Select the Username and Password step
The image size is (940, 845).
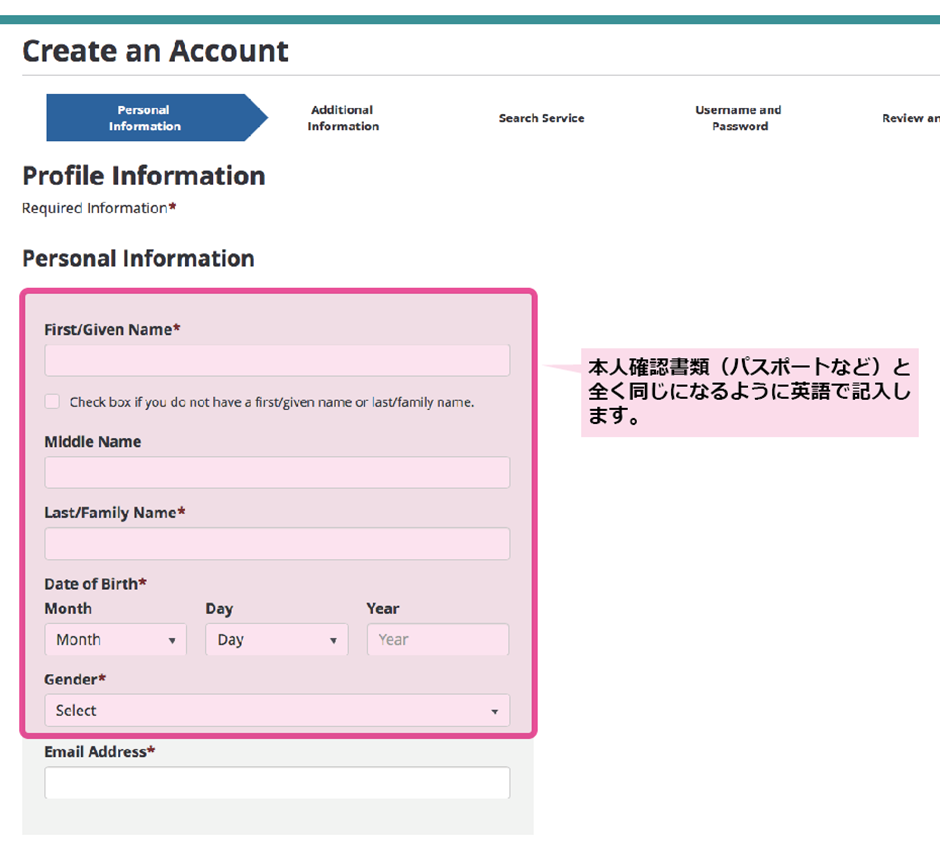point(739,118)
